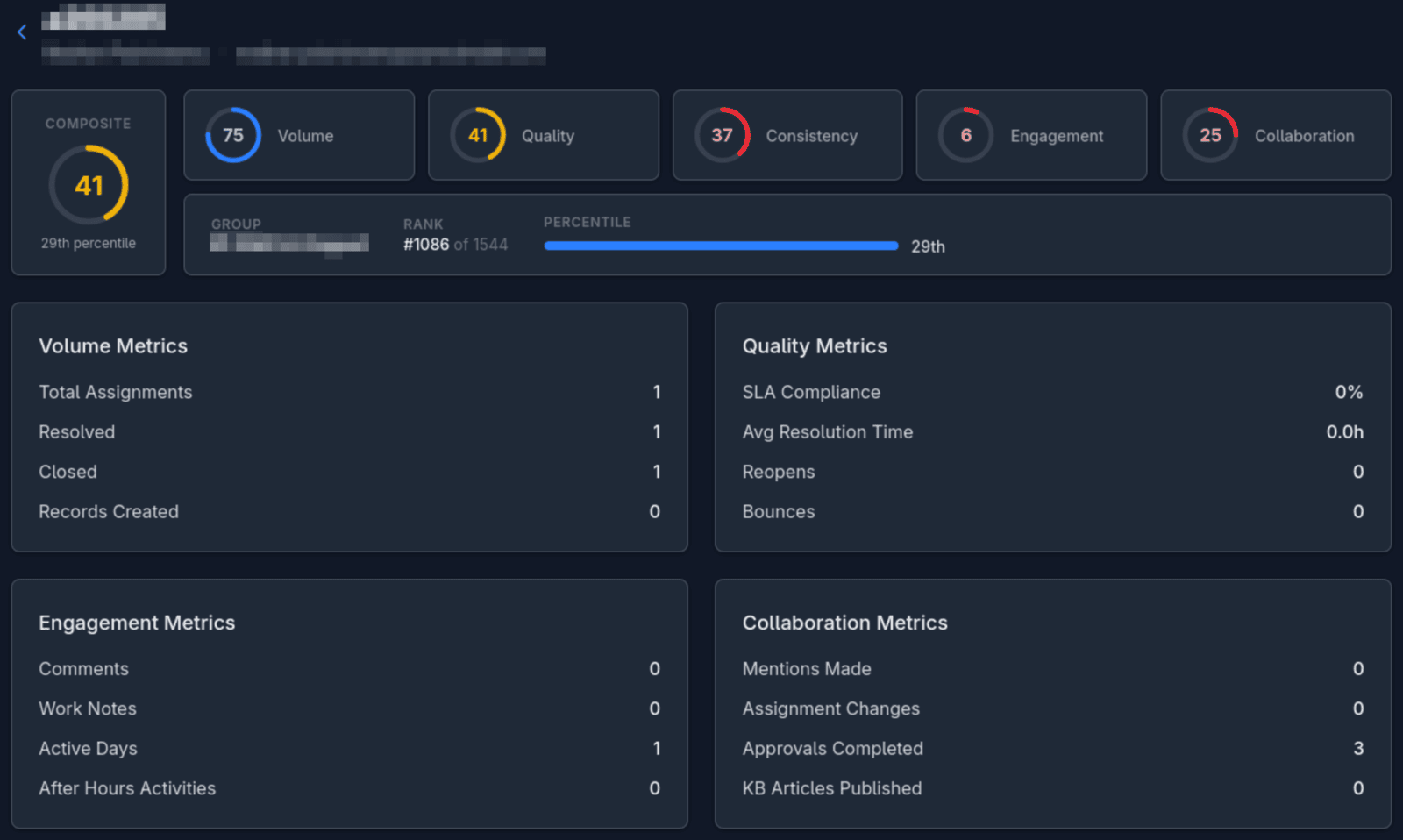
Task: Click the percentile progress bar
Action: pyautogui.click(x=721, y=246)
